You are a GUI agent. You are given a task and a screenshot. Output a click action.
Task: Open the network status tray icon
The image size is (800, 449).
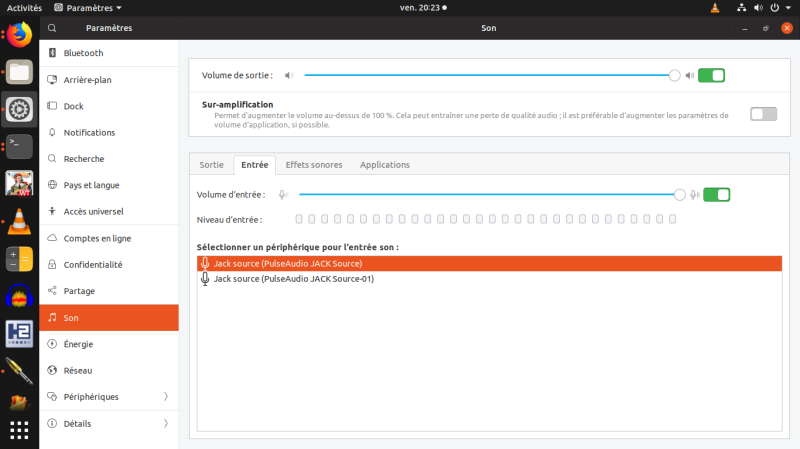coord(741,8)
